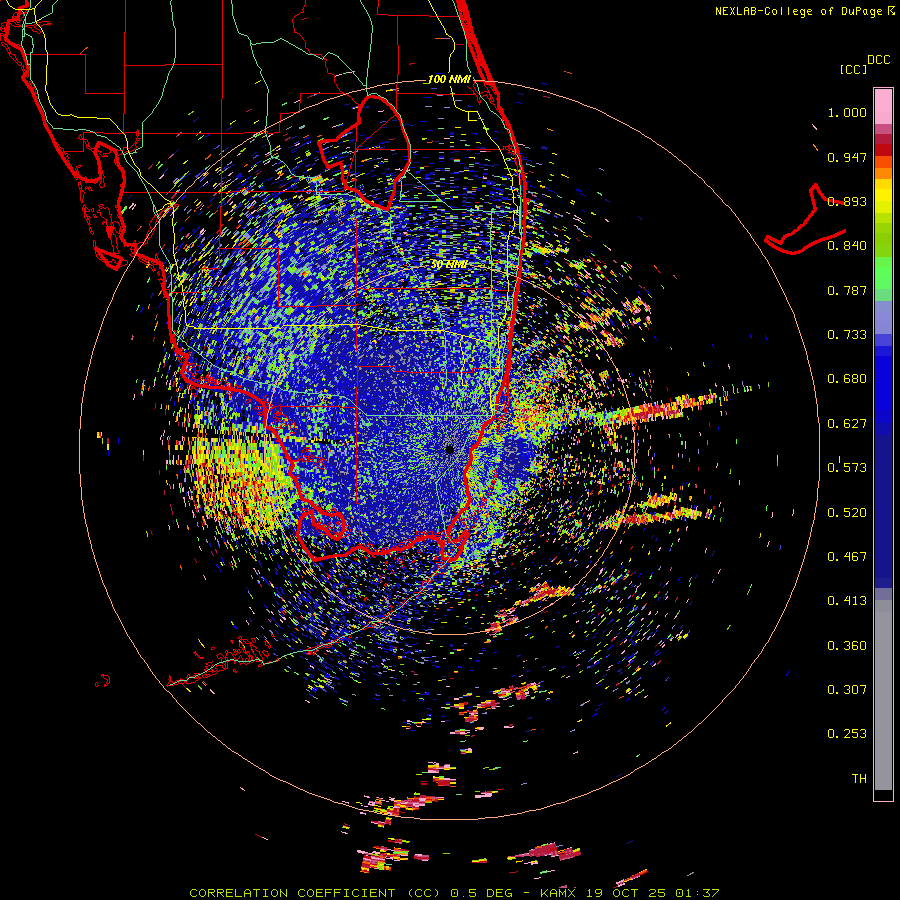Select the 0.520 scale value
Image resolution: width=900 pixels, height=900 pixels.
tap(847, 513)
